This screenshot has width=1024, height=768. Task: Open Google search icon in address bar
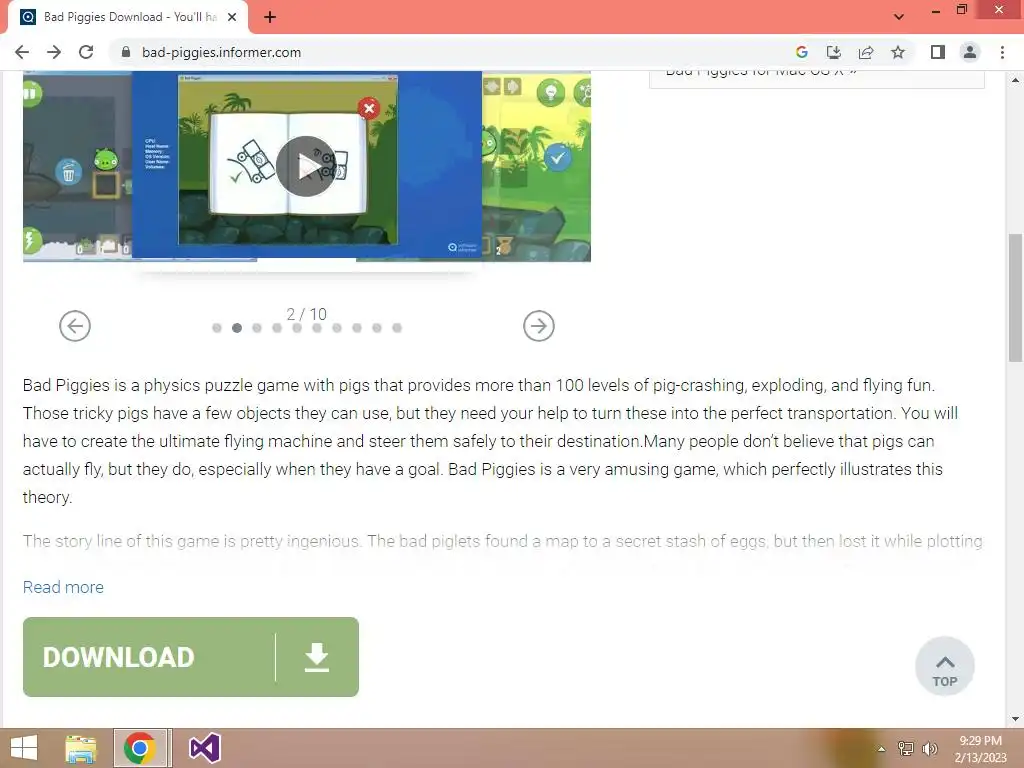pyautogui.click(x=801, y=52)
